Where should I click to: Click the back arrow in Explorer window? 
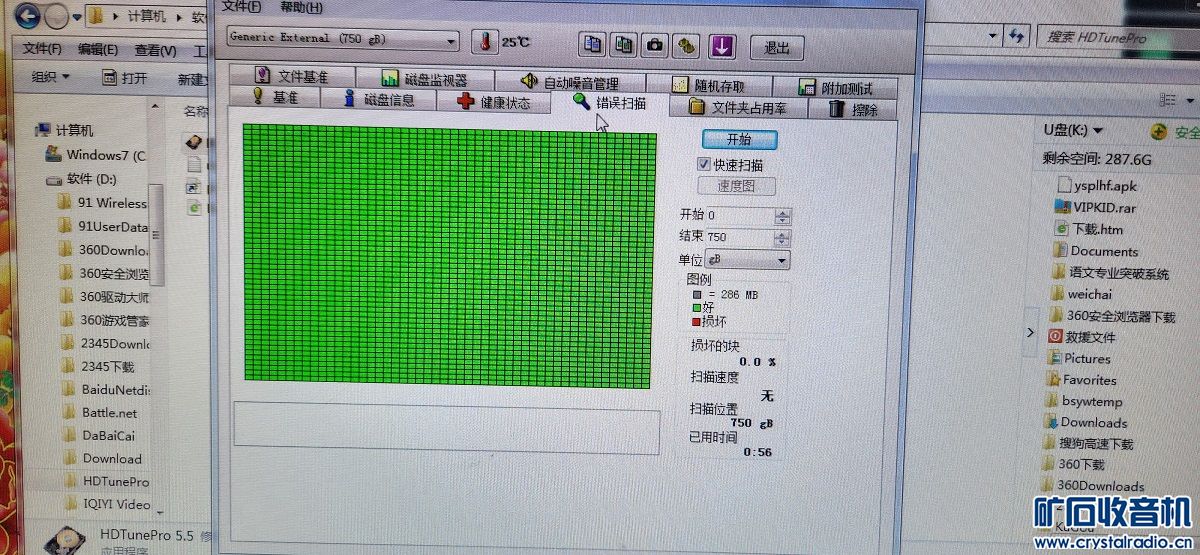(27, 16)
